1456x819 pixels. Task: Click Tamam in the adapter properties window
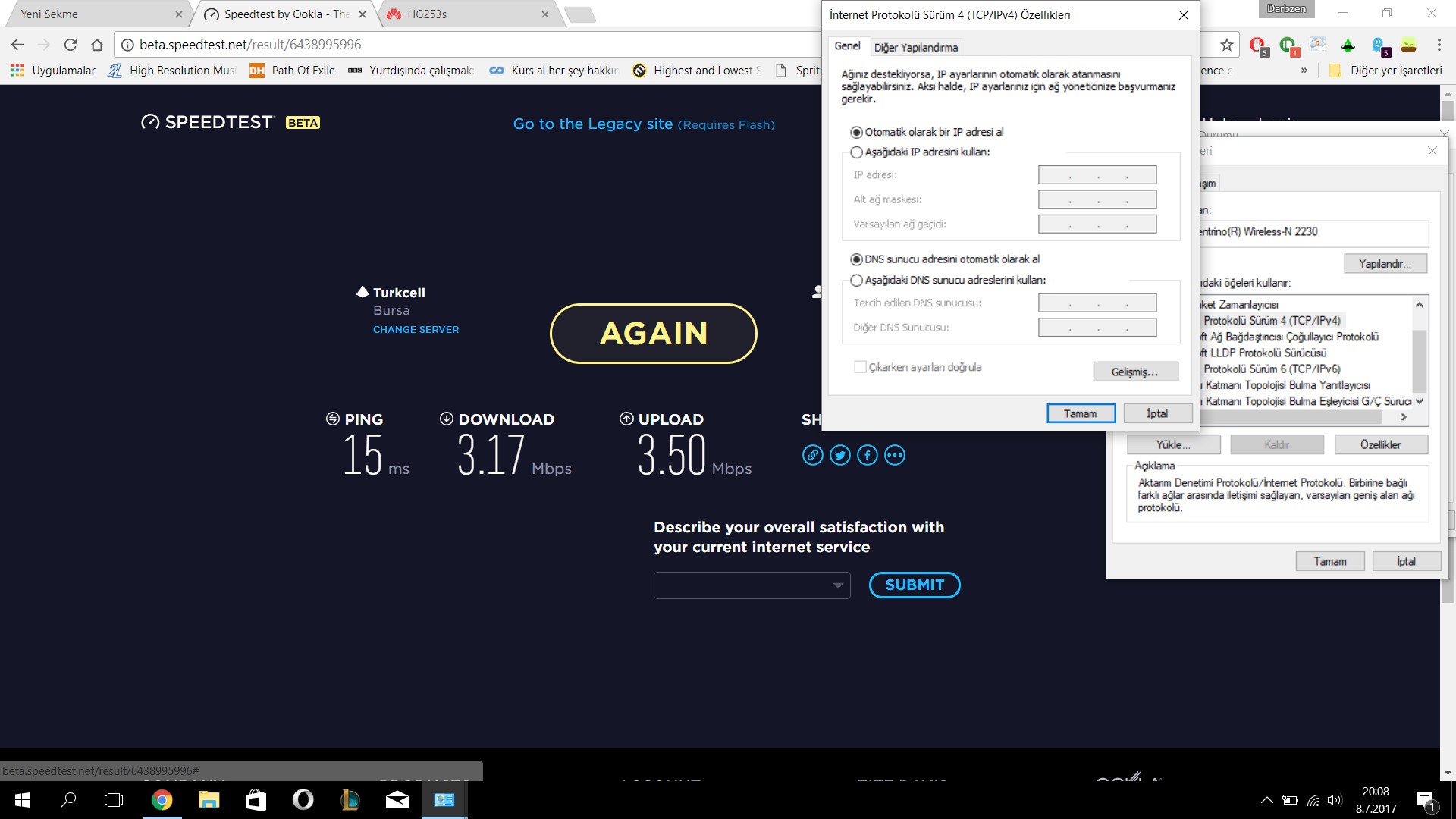(x=1330, y=561)
